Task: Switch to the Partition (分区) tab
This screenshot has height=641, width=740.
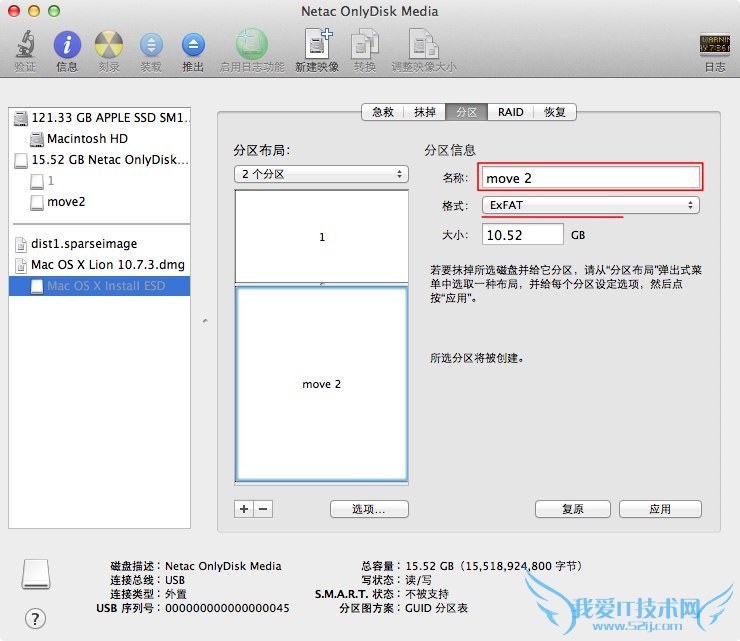Action: tap(466, 112)
